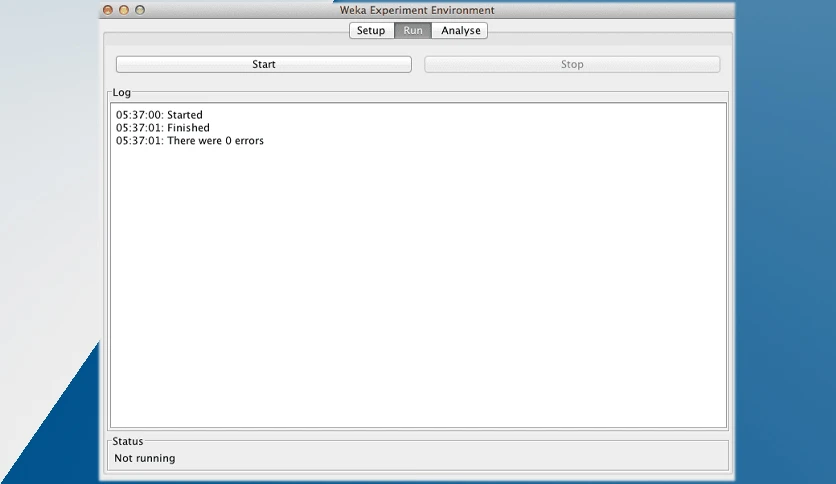836x484 pixels.
Task: Click the Status panel label
Action: coord(127,441)
